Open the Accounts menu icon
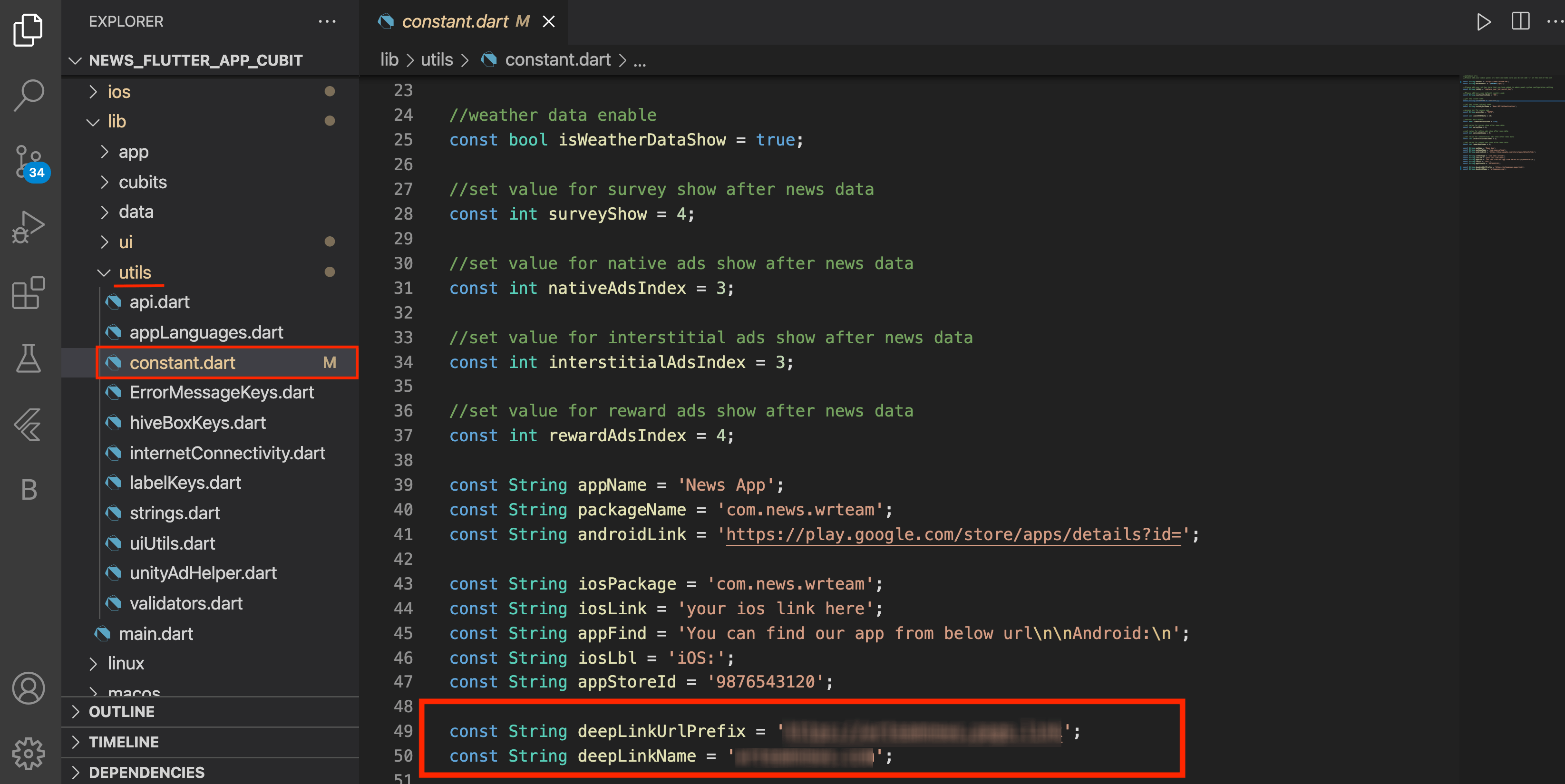The height and width of the screenshot is (784, 1565). 29,688
